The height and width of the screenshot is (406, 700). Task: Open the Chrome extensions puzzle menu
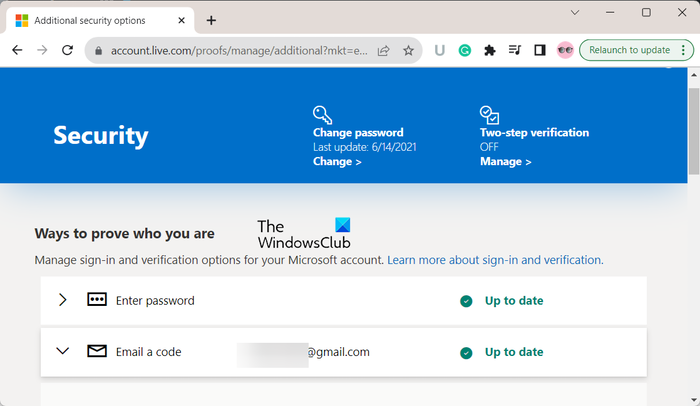tap(490, 50)
